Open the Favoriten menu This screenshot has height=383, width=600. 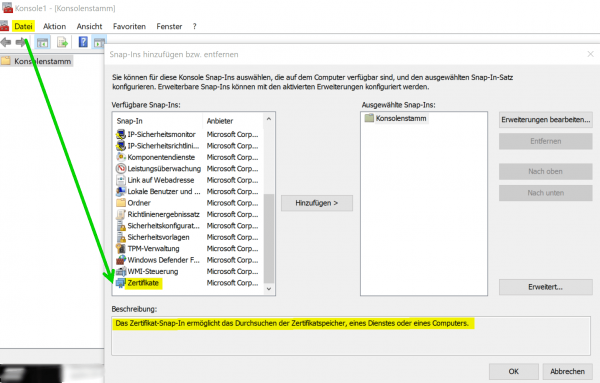pos(129,26)
